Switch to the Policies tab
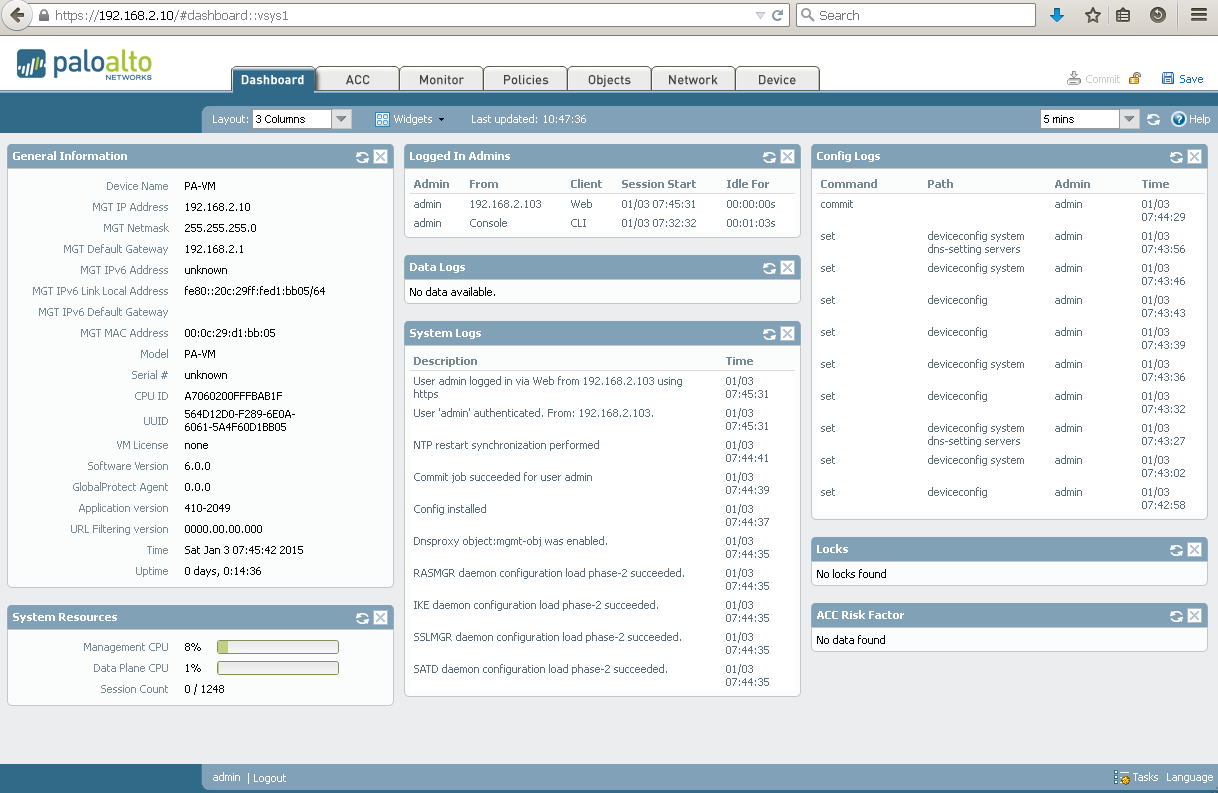 tap(526, 80)
